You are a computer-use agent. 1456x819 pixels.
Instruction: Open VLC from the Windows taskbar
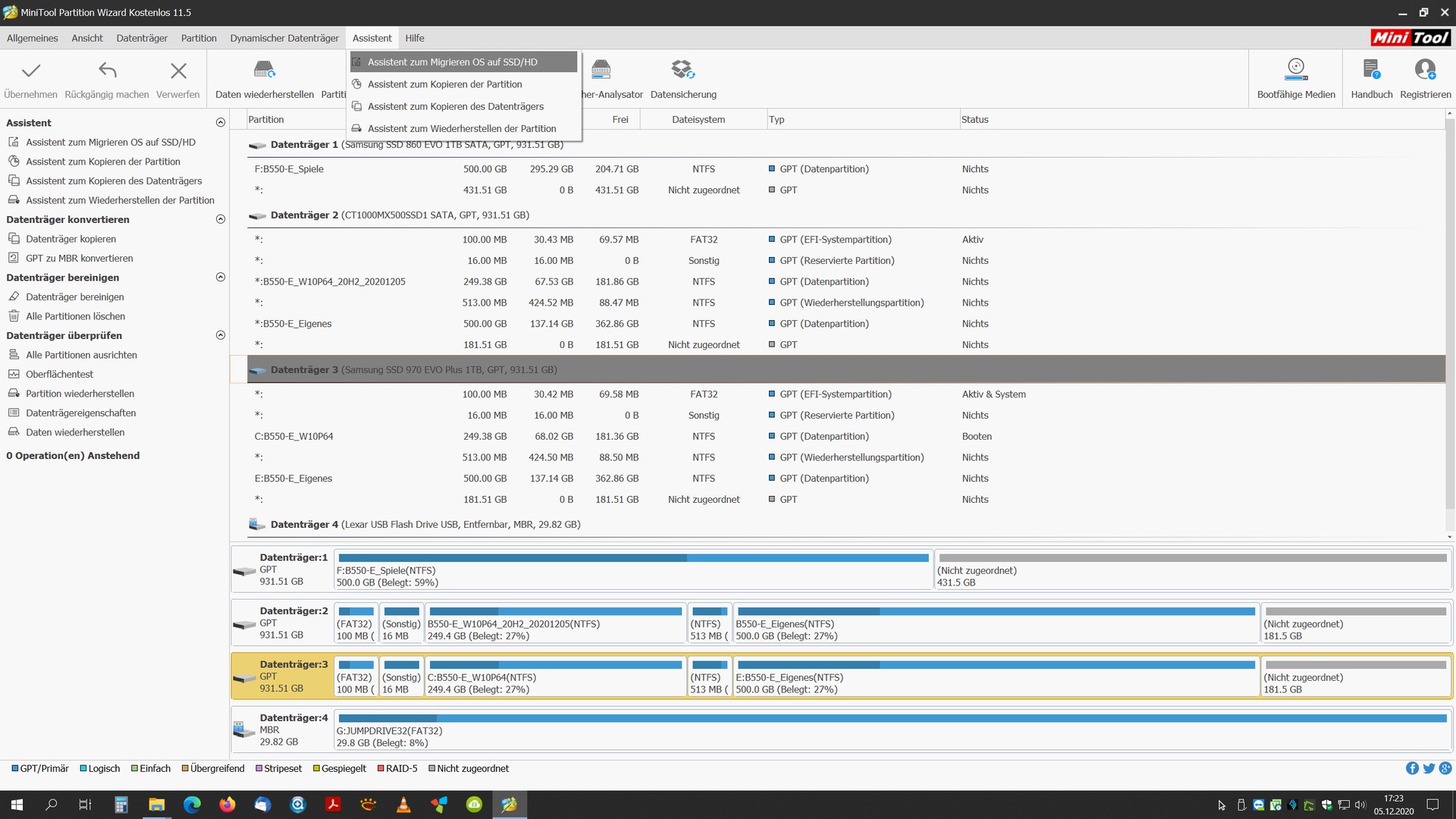point(403,805)
